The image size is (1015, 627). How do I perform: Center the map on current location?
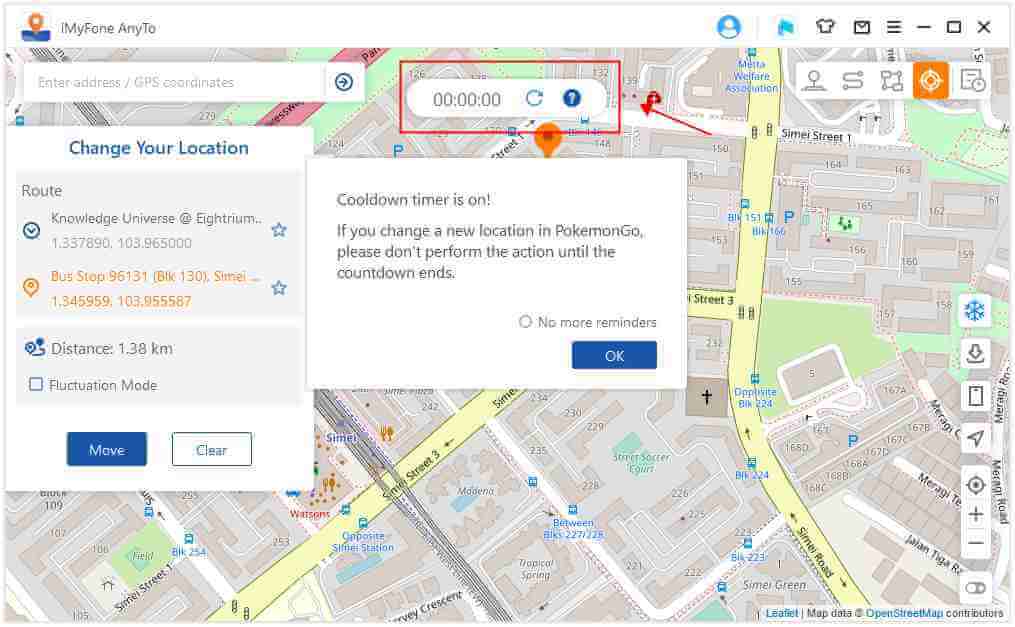pos(975,485)
